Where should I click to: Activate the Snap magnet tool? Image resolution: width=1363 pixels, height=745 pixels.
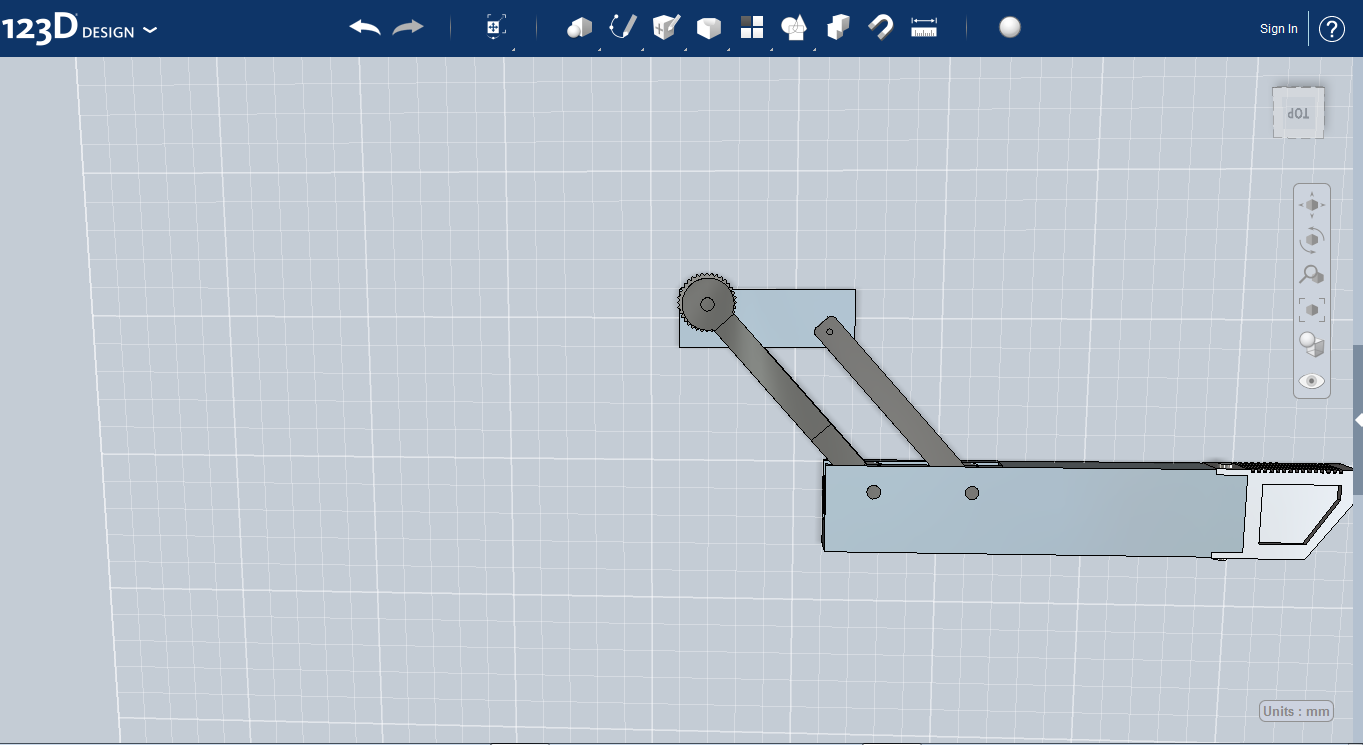(x=881, y=28)
